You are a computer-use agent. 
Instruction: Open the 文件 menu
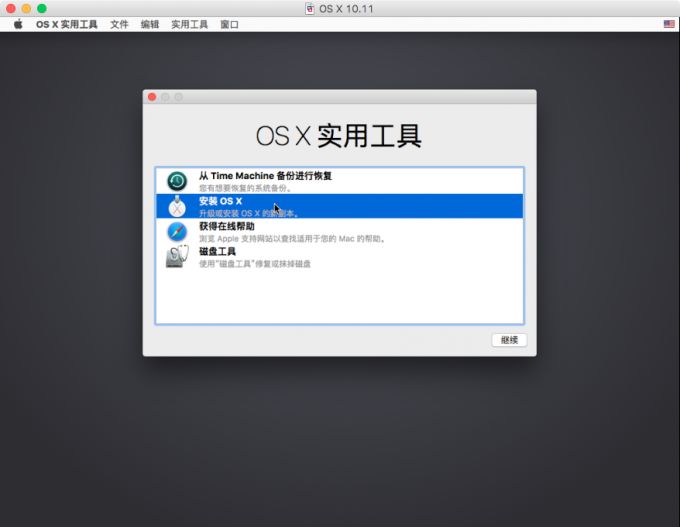pos(119,24)
